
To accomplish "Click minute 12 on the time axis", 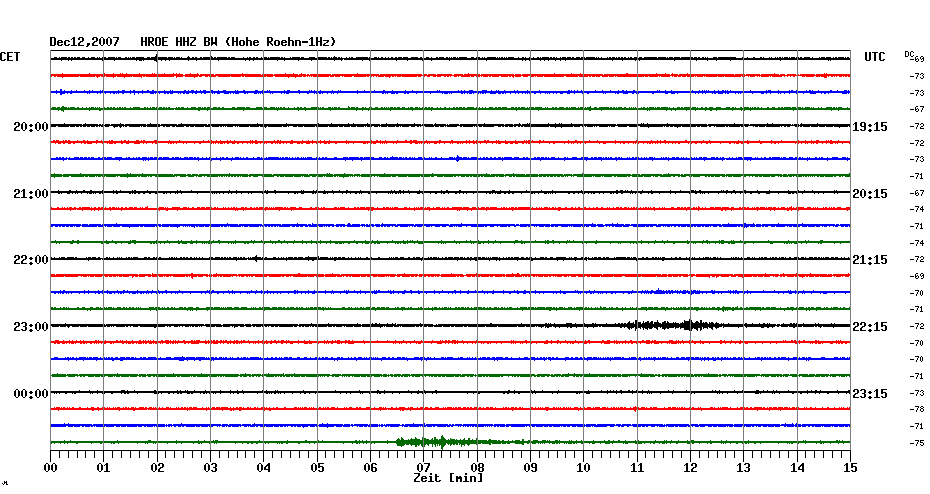I will point(690,468).
